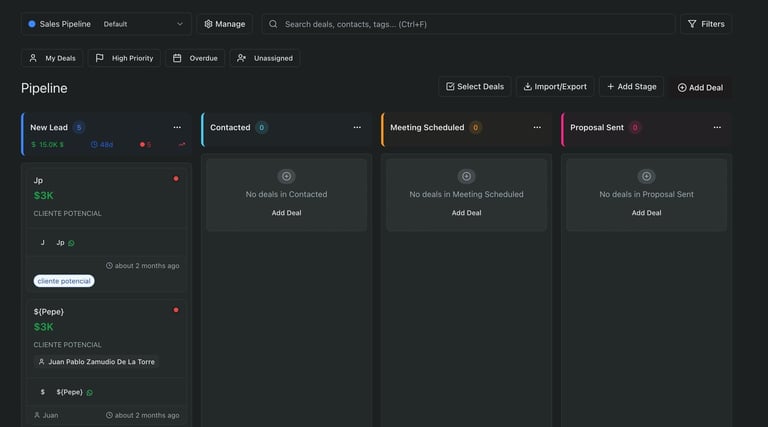The height and width of the screenshot is (427, 768).
Task: Click plus circle icon in Proposal Sent column
Action: (x=647, y=176)
